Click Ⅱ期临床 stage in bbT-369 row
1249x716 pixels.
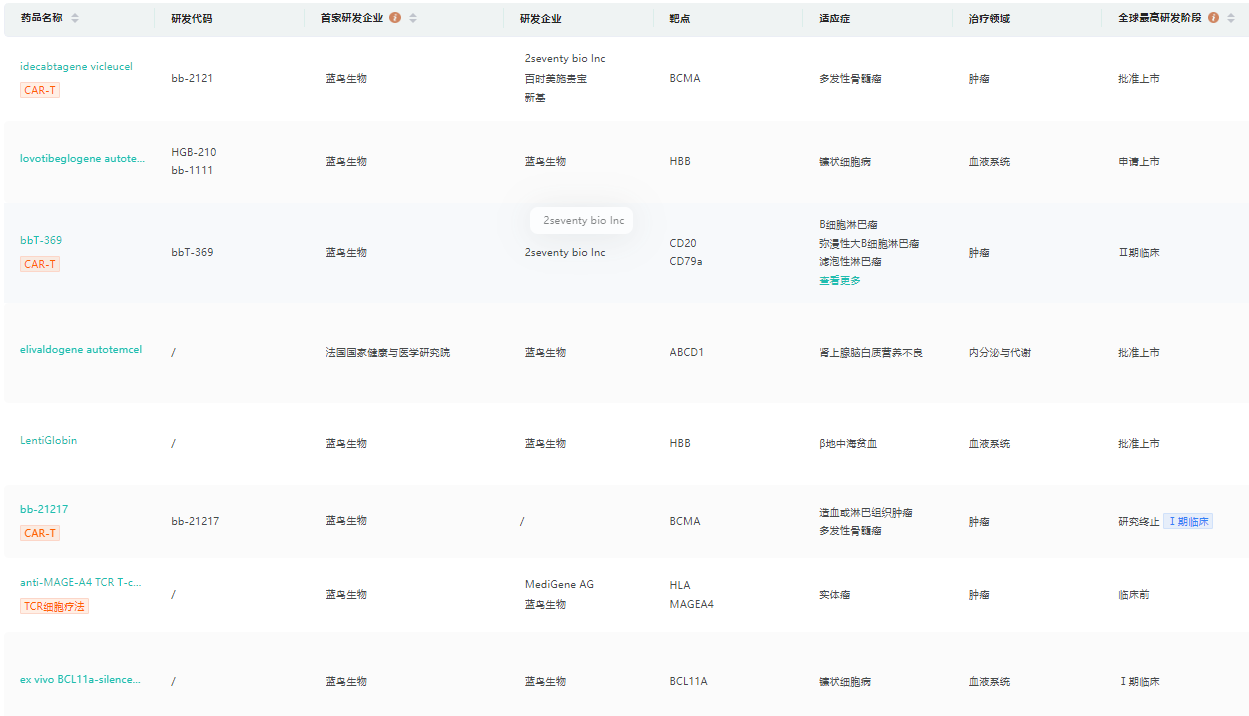1139,252
